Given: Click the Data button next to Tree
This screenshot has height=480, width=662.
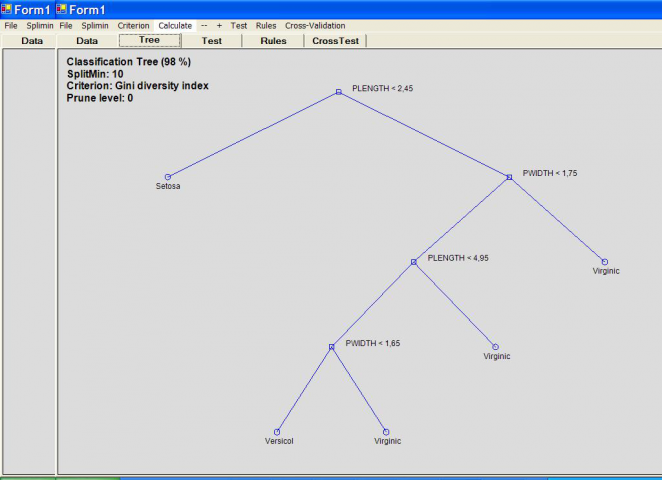Looking at the screenshot, I should coord(87,41).
